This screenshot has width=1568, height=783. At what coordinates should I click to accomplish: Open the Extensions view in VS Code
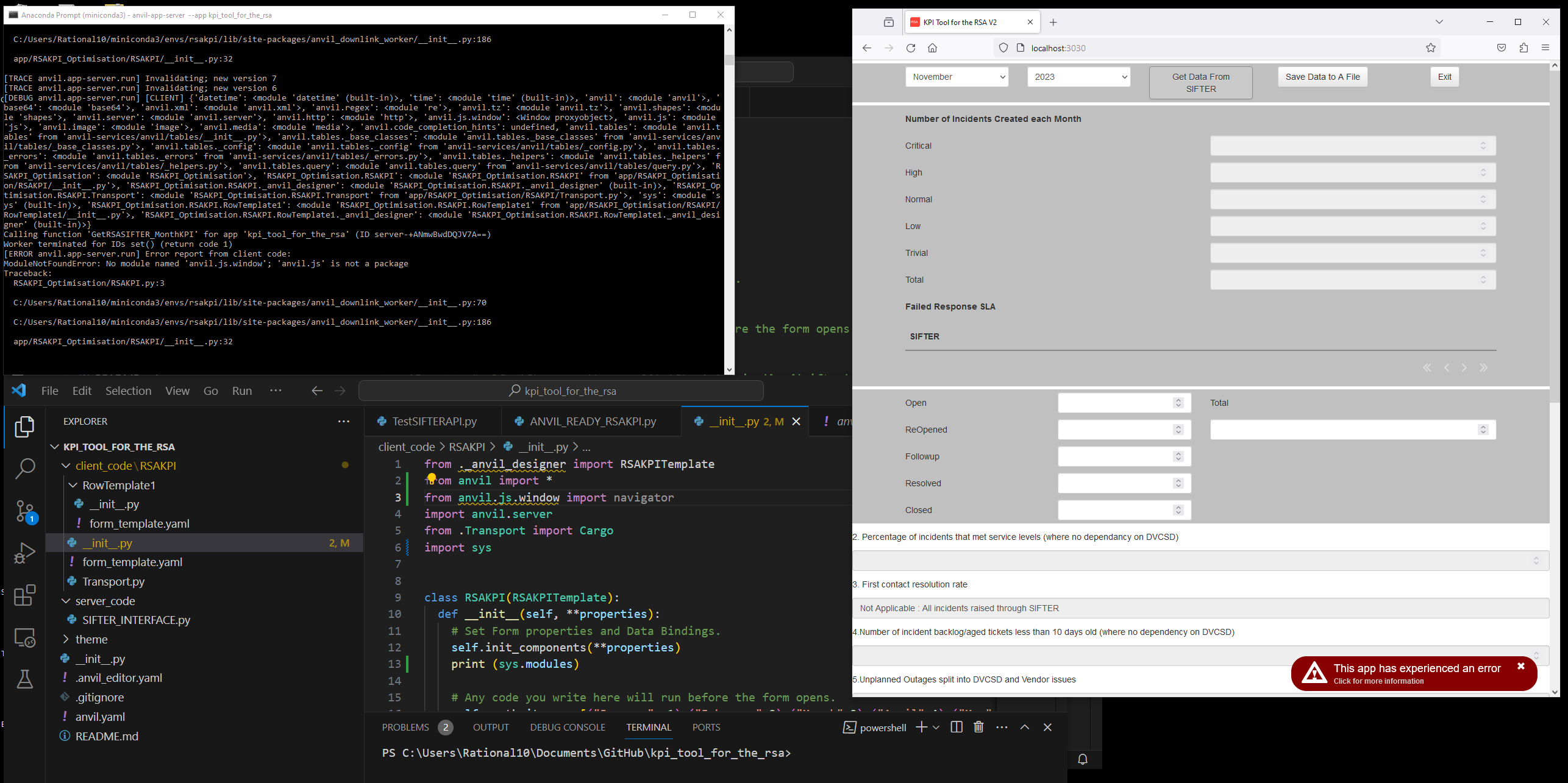pos(24,595)
